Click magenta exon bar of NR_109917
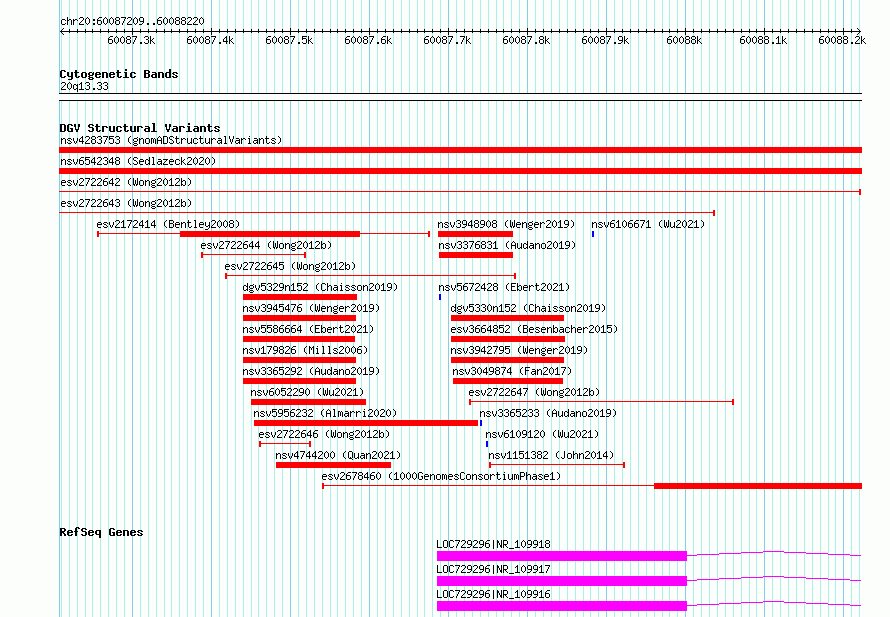This screenshot has height=617, width=890. pyautogui.click(x=562, y=581)
